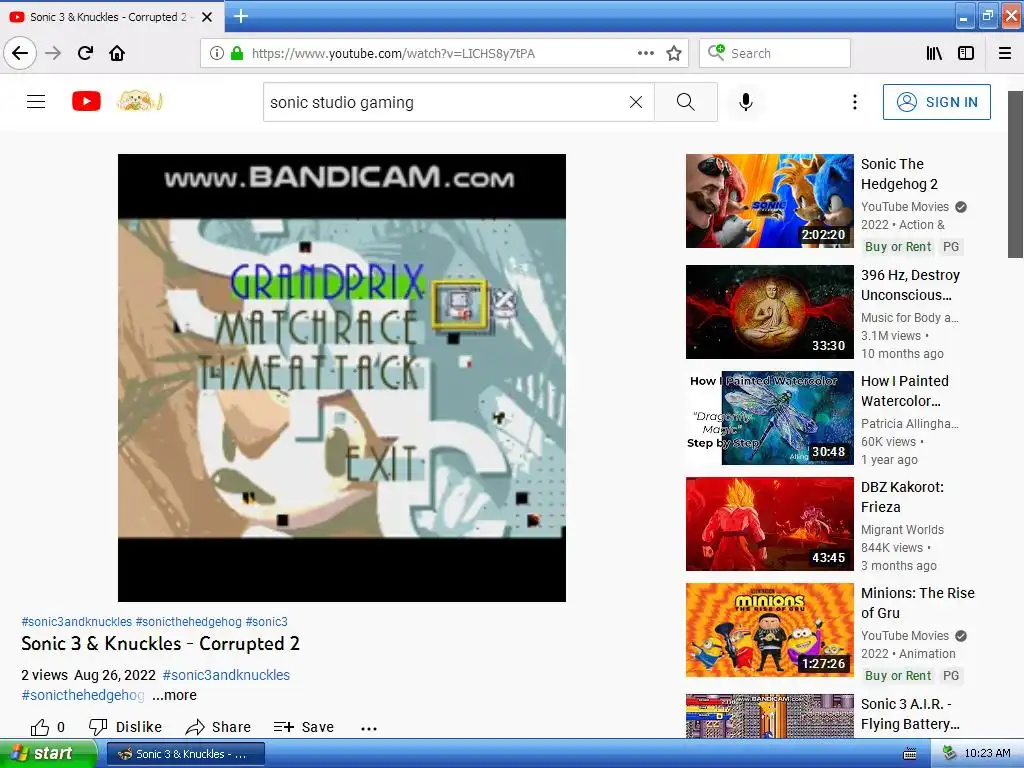Open How I Painted Watercolor thumbnail
1024x768 pixels.
pos(769,418)
